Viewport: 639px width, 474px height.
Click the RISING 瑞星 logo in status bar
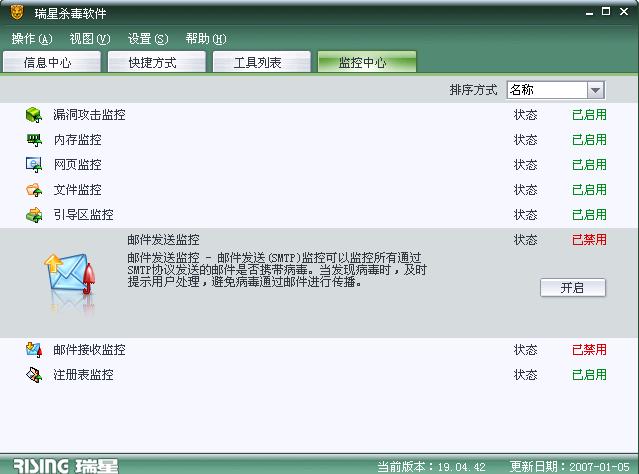tap(65, 466)
